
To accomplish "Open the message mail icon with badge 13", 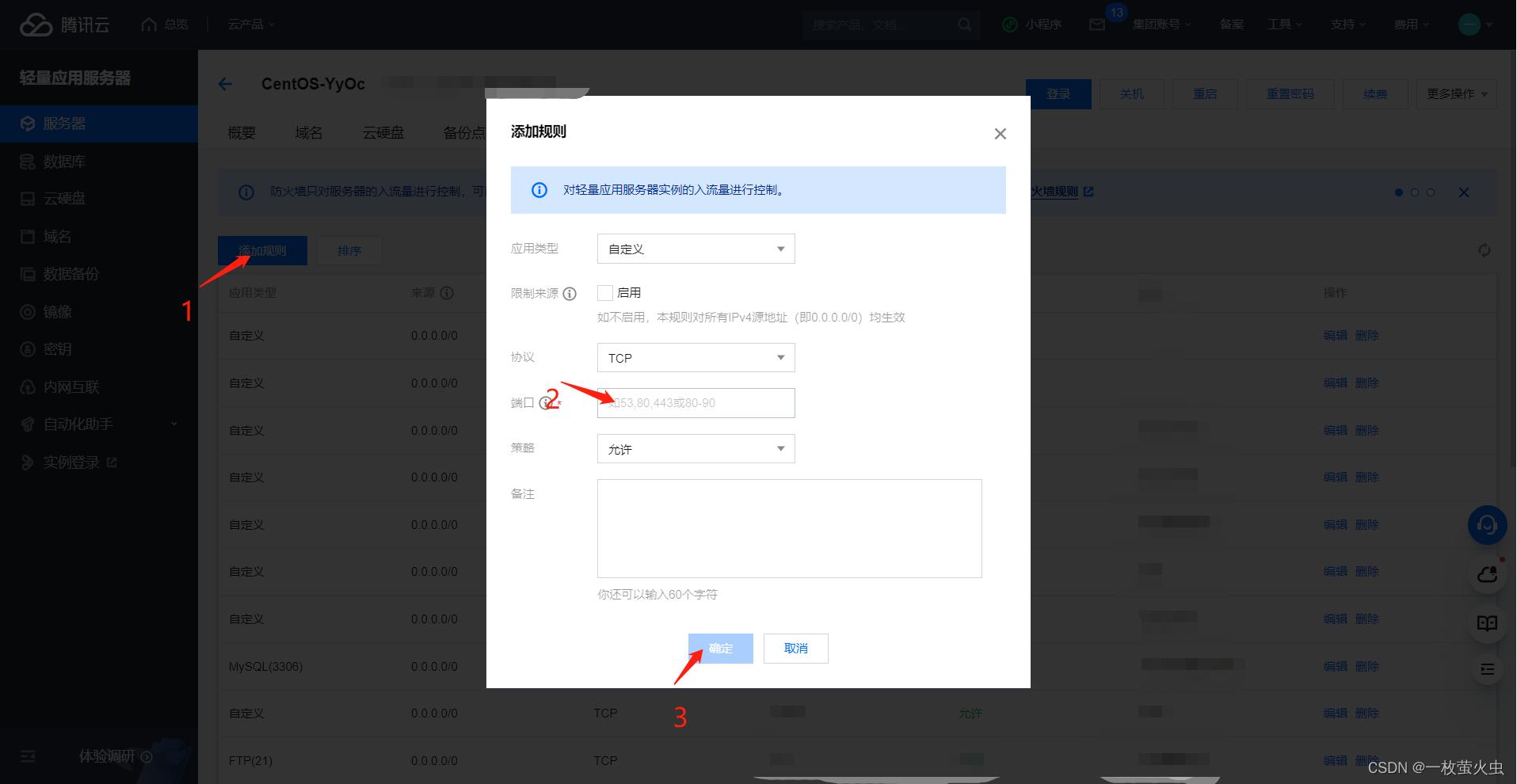I will [1097, 25].
